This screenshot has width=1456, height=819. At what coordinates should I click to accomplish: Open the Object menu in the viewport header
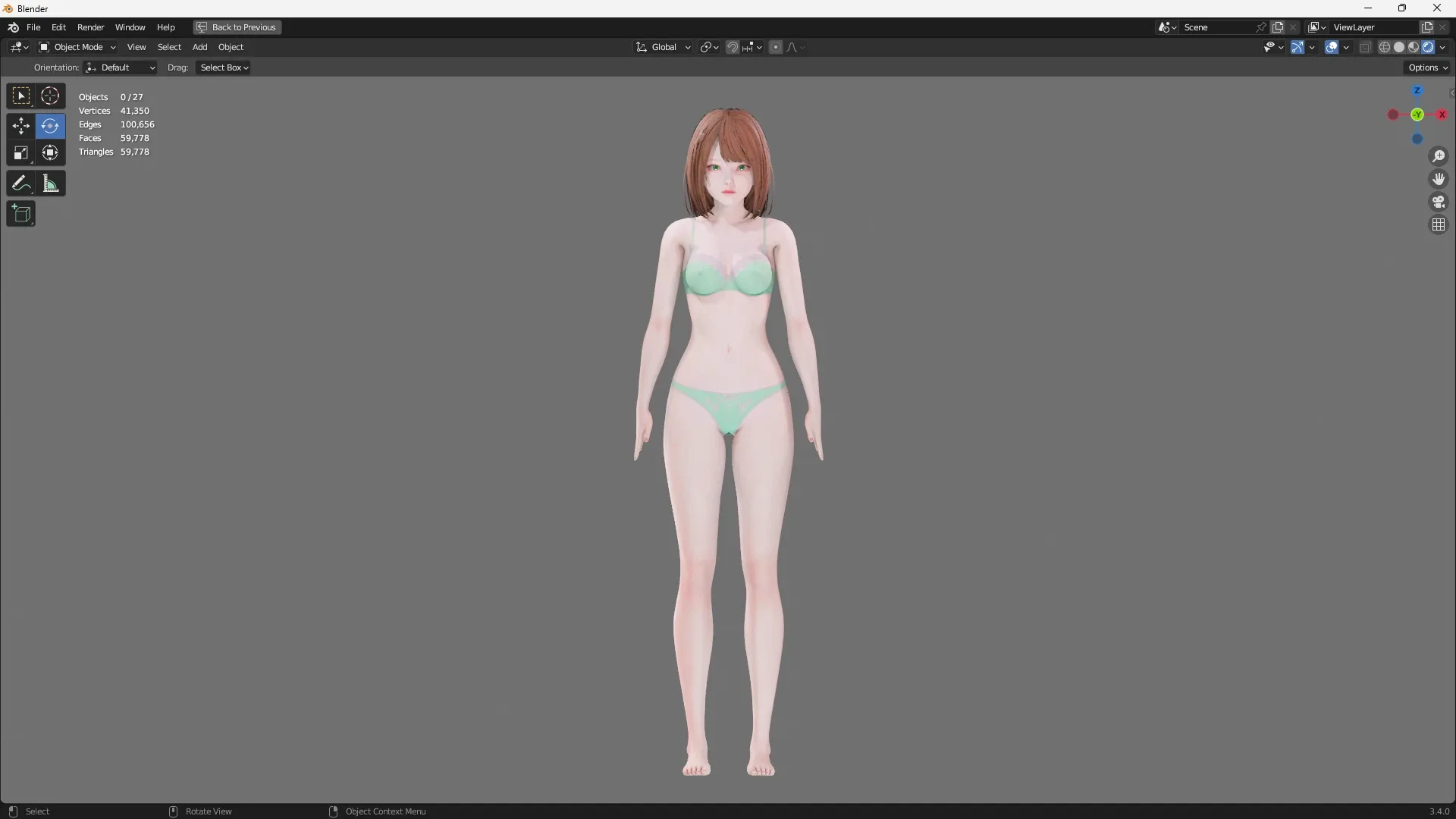click(x=231, y=46)
